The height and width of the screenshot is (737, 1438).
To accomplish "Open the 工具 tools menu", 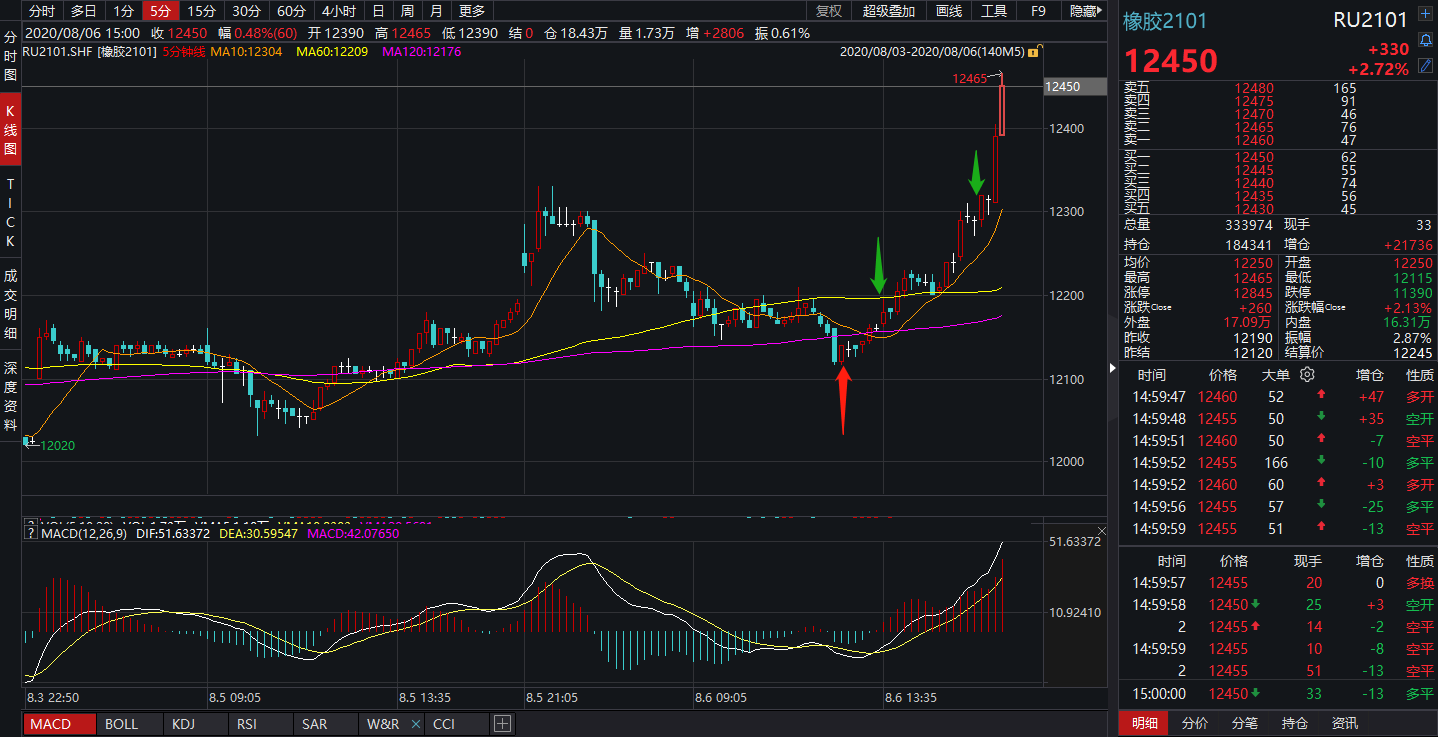I will pos(993,11).
